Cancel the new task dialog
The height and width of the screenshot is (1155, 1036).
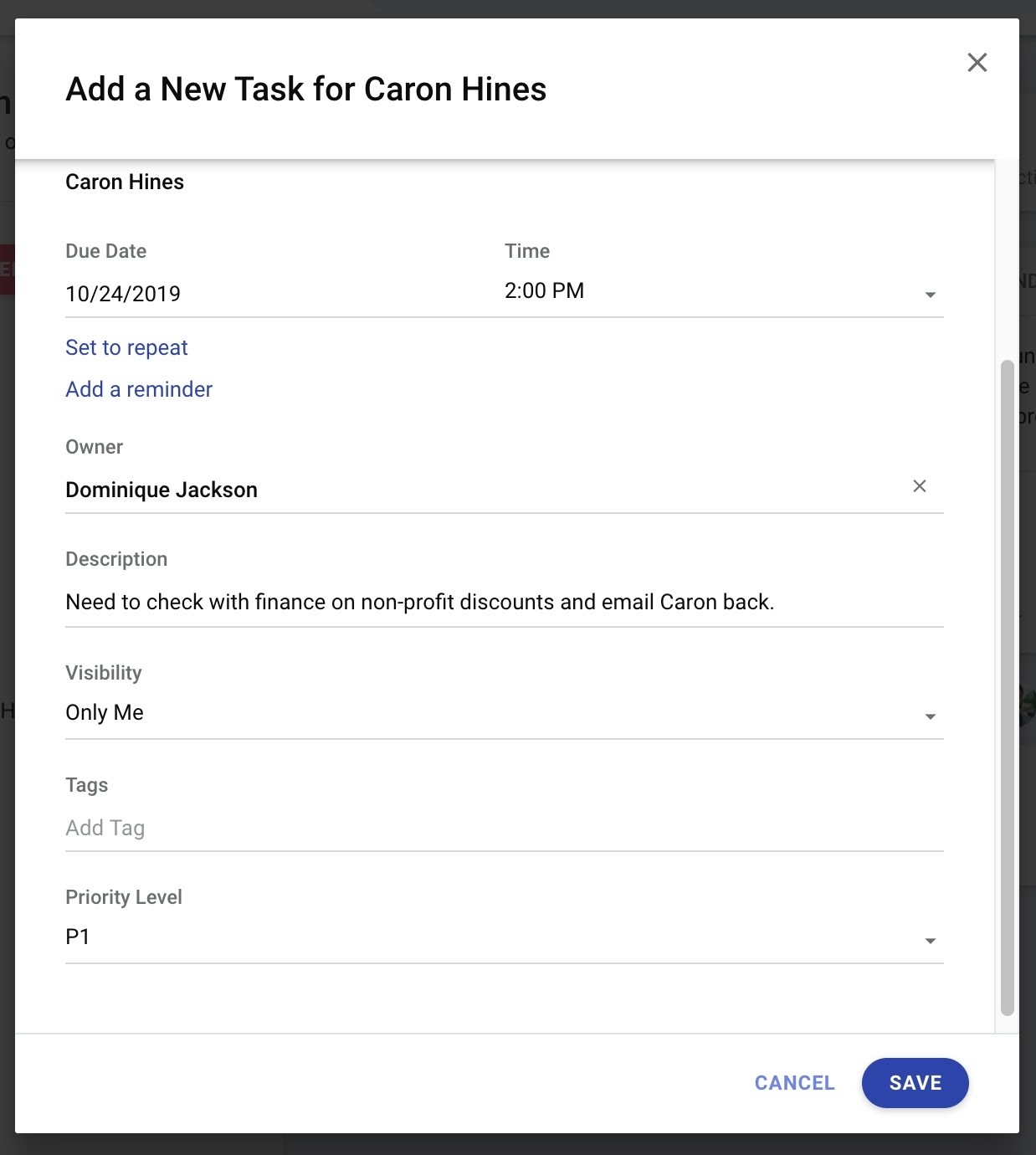click(x=794, y=1083)
